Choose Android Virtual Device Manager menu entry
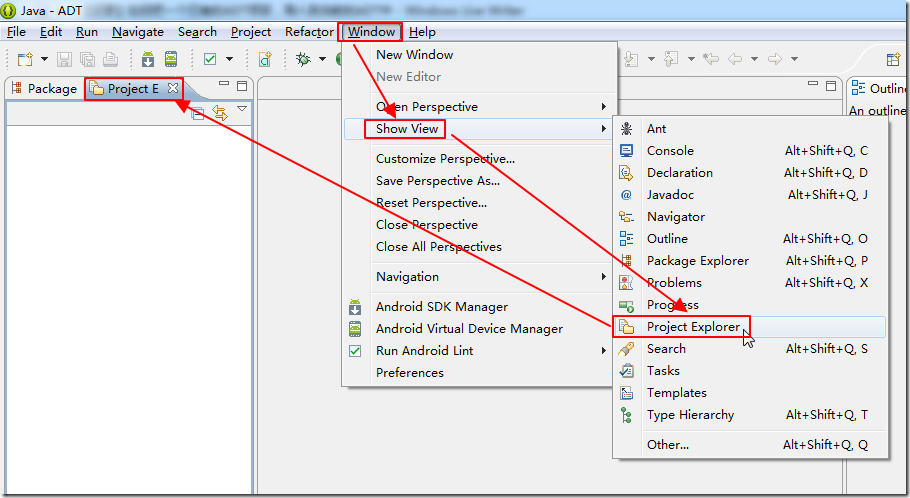Screen dimensions: 910x498 (478, 329)
